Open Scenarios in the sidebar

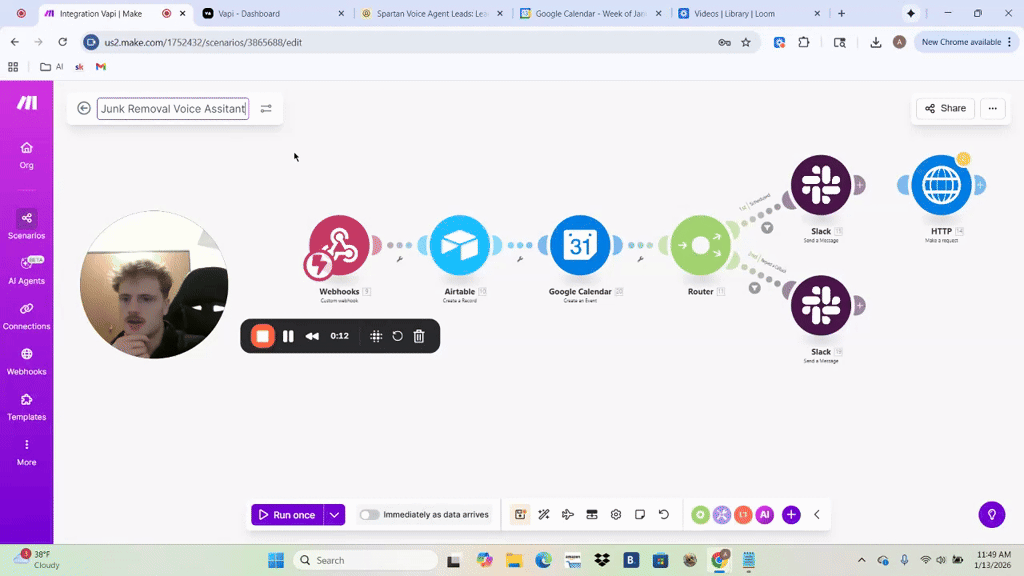(x=26, y=225)
